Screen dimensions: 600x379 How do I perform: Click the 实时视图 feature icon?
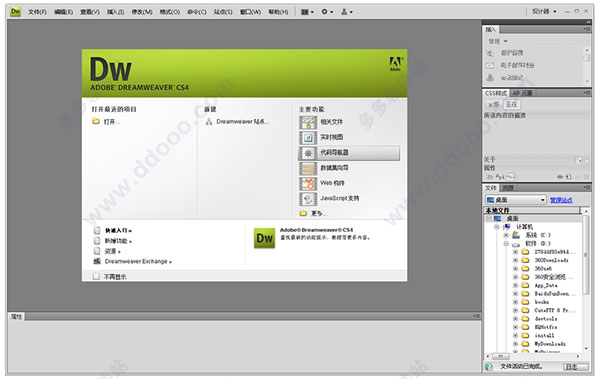click(308, 137)
